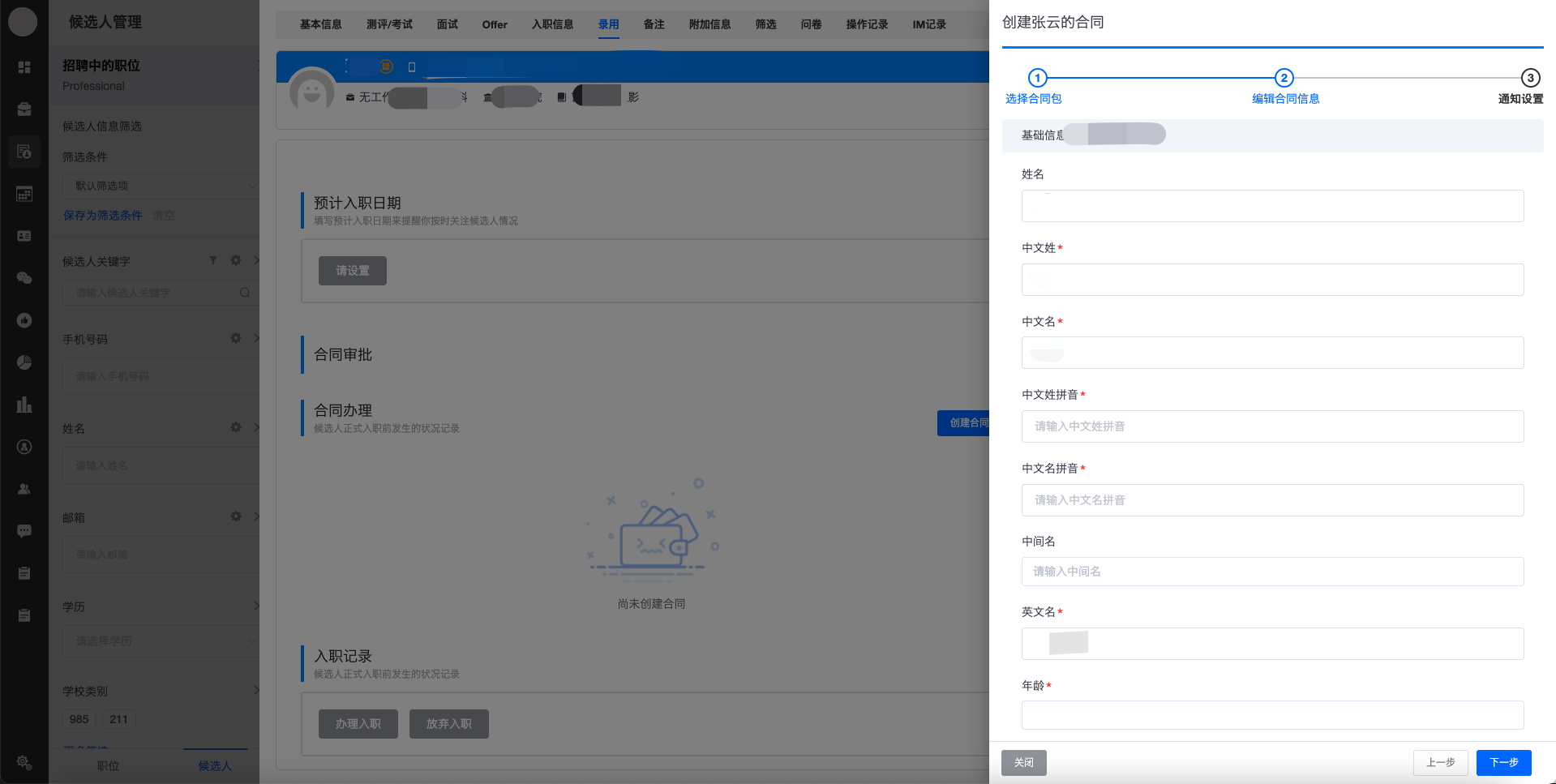Open the ID card icon in sidebar
Viewport: 1556px width, 784px height.
24,236
